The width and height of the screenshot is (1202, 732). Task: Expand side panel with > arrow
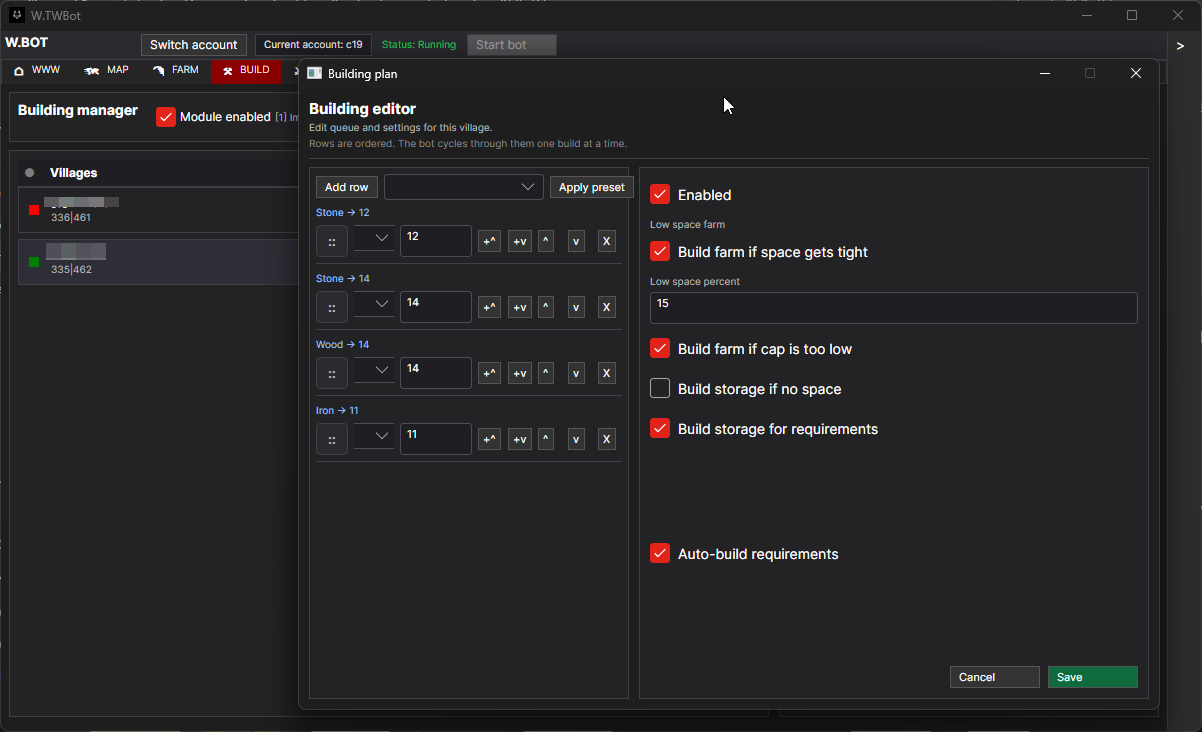click(1180, 46)
